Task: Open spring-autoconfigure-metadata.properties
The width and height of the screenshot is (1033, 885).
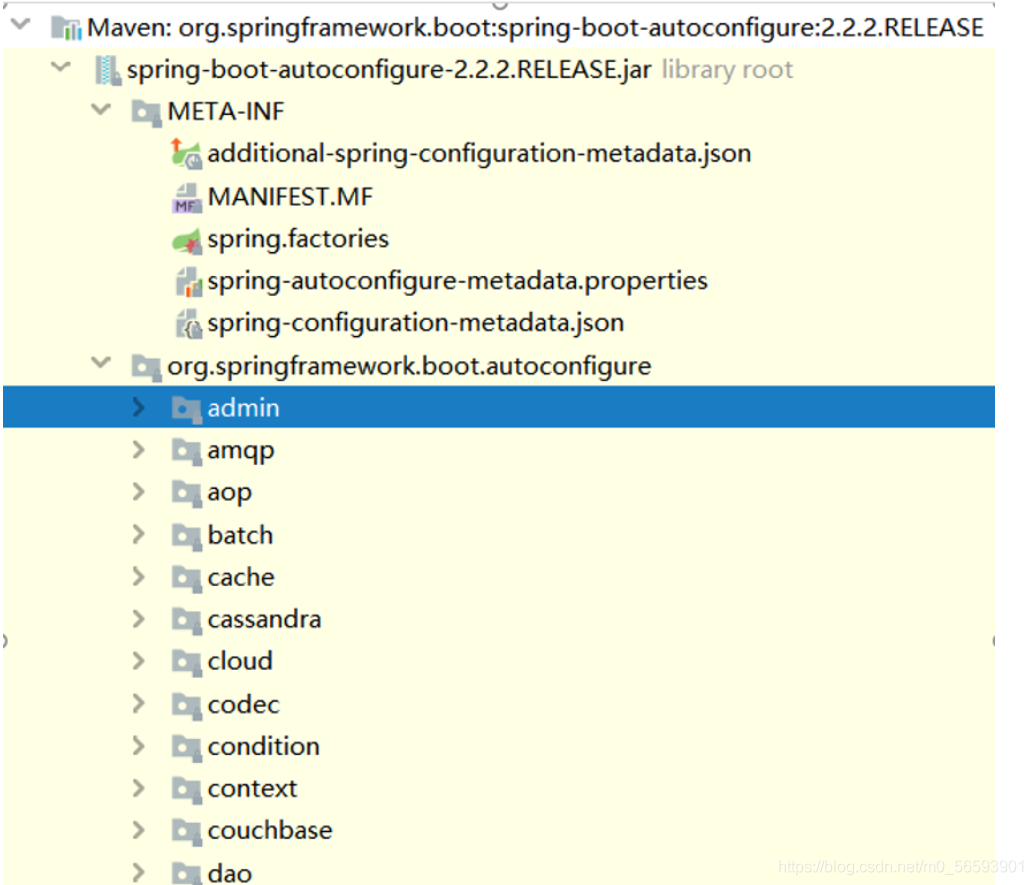Action: [457, 282]
